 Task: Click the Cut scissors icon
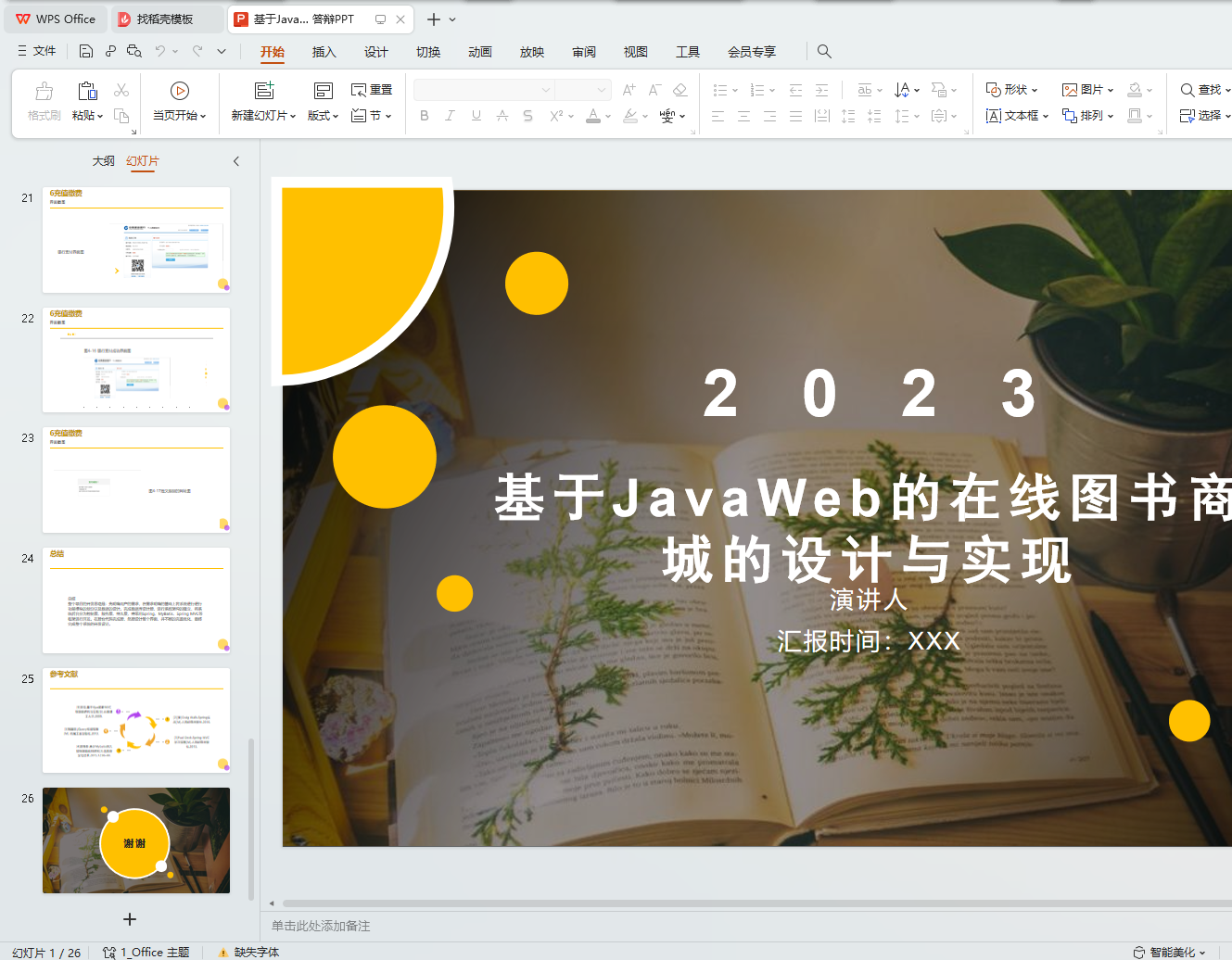pos(121,90)
